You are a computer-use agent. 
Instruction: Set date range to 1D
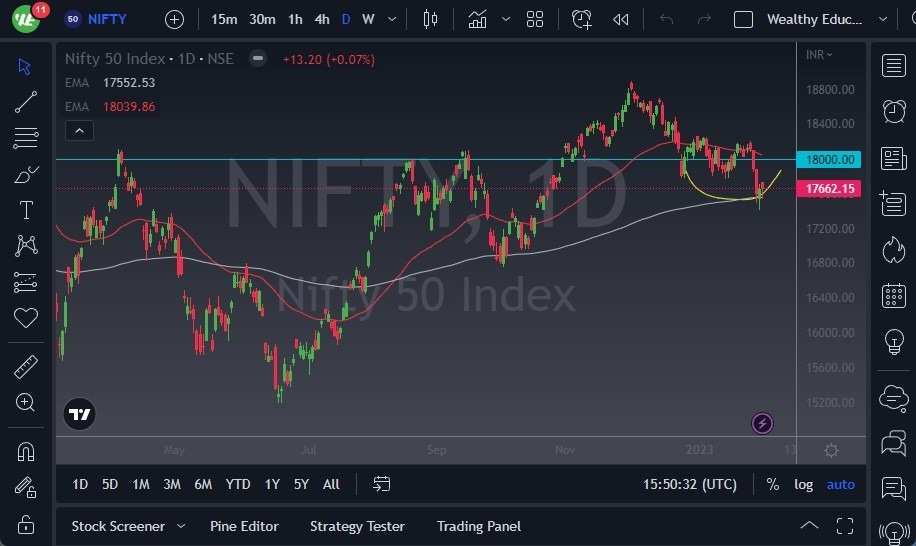pyautogui.click(x=80, y=484)
